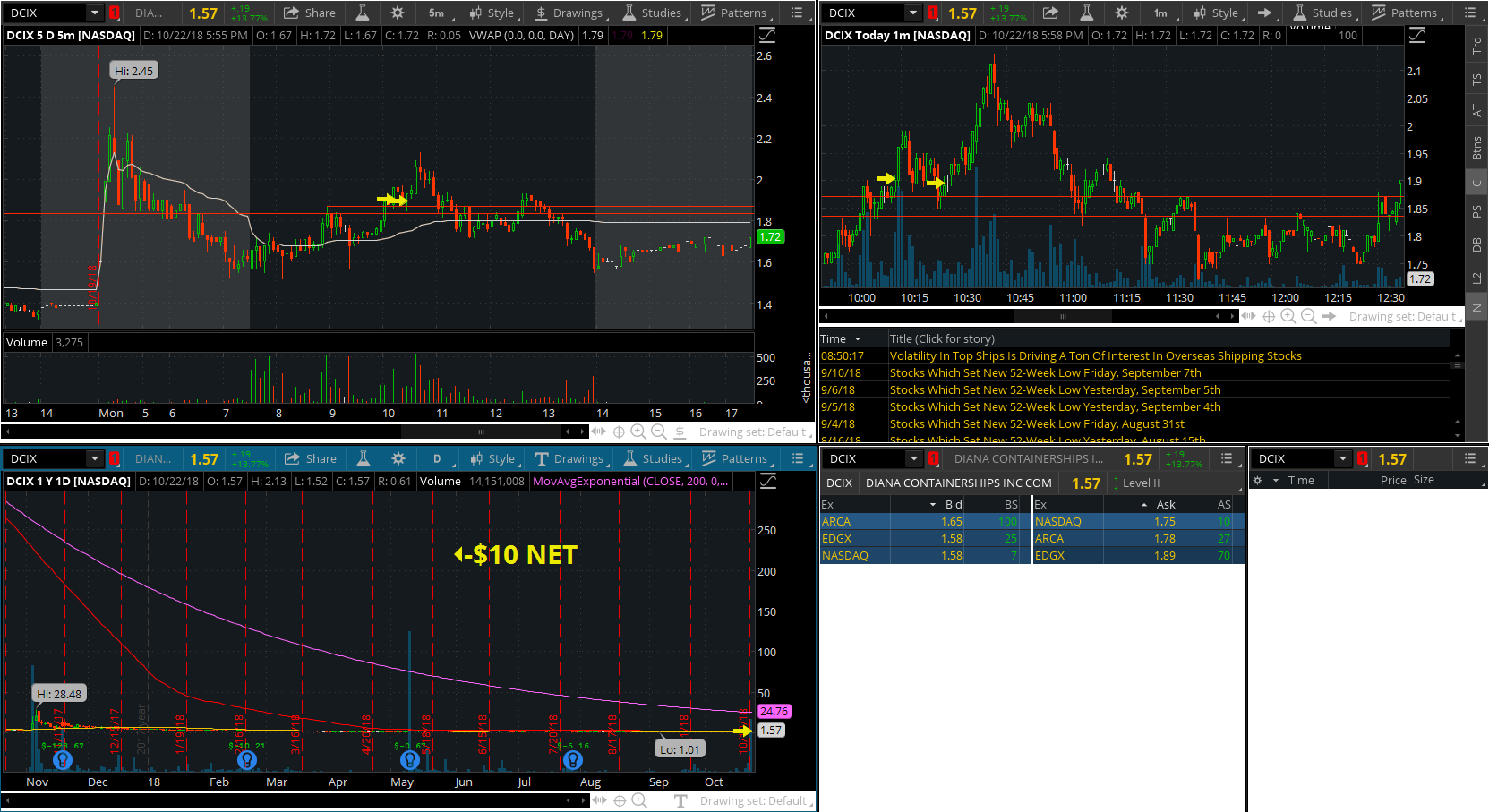1489x812 pixels.
Task: Open the Time column dropdown in news panel
Action: [858, 338]
